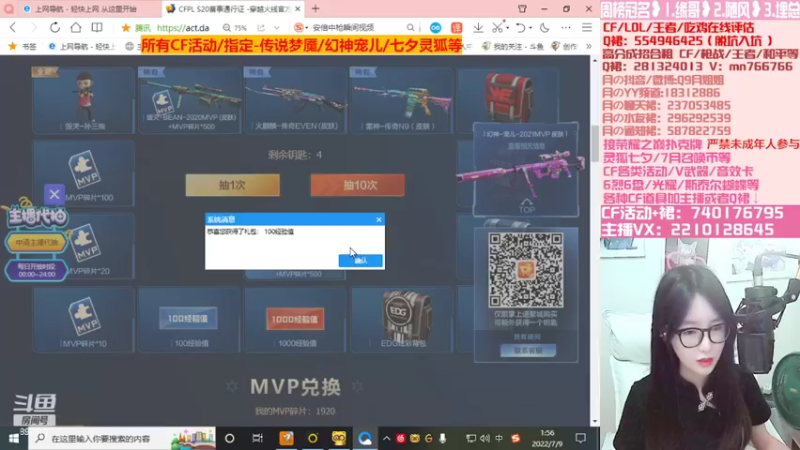Click the bookmark star beside the address
The height and width of the screenshot is (450, 800).
[126, 28]
